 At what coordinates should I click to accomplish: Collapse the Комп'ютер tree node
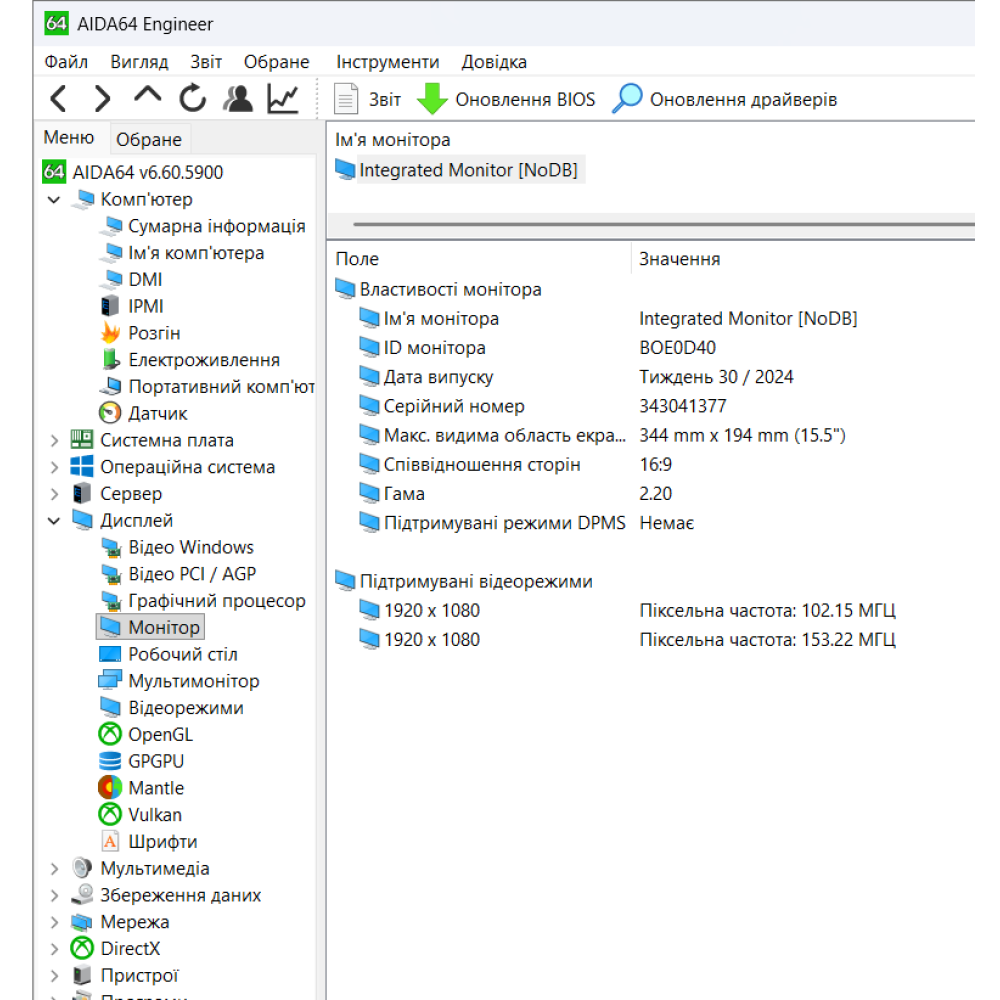(54, 200)
